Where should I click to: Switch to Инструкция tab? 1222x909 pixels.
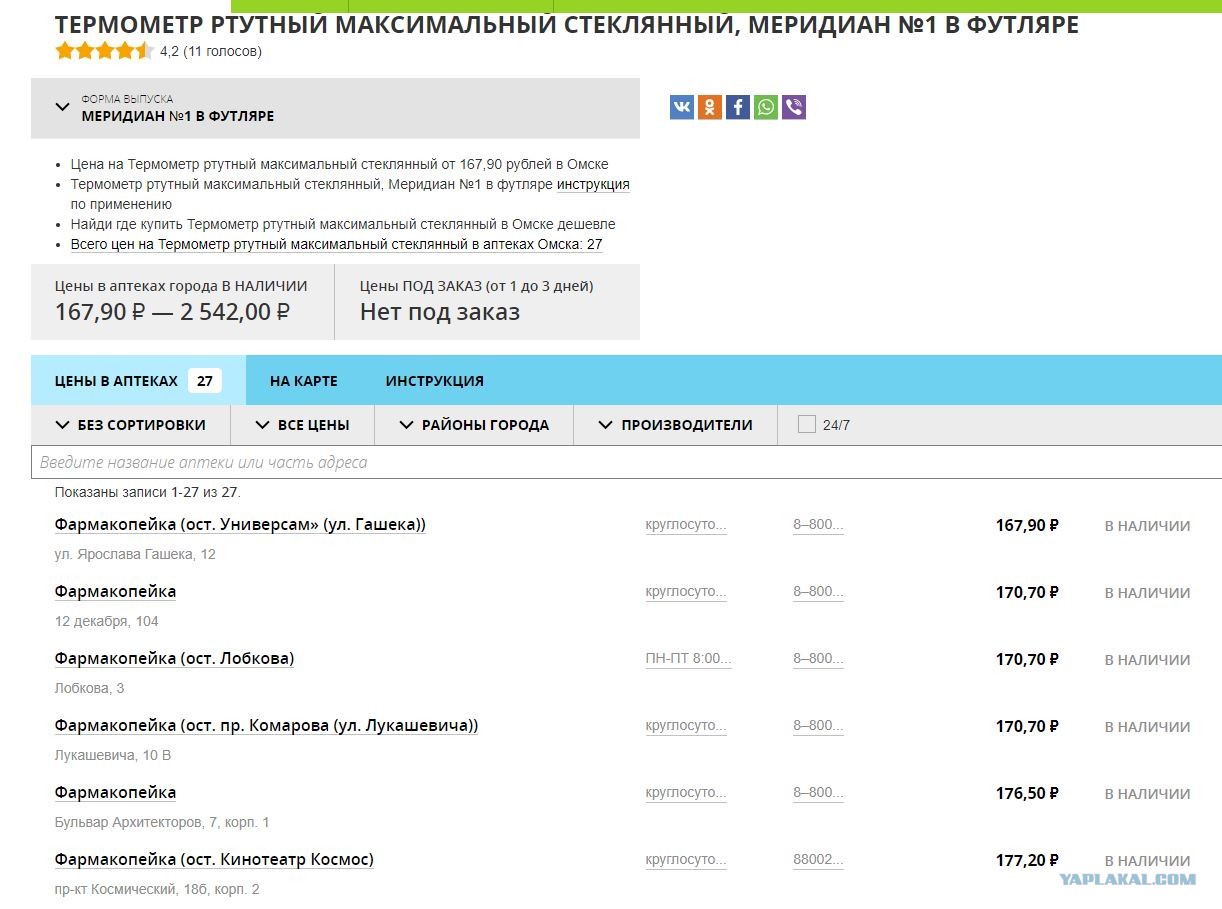click(x=435, y=381)
